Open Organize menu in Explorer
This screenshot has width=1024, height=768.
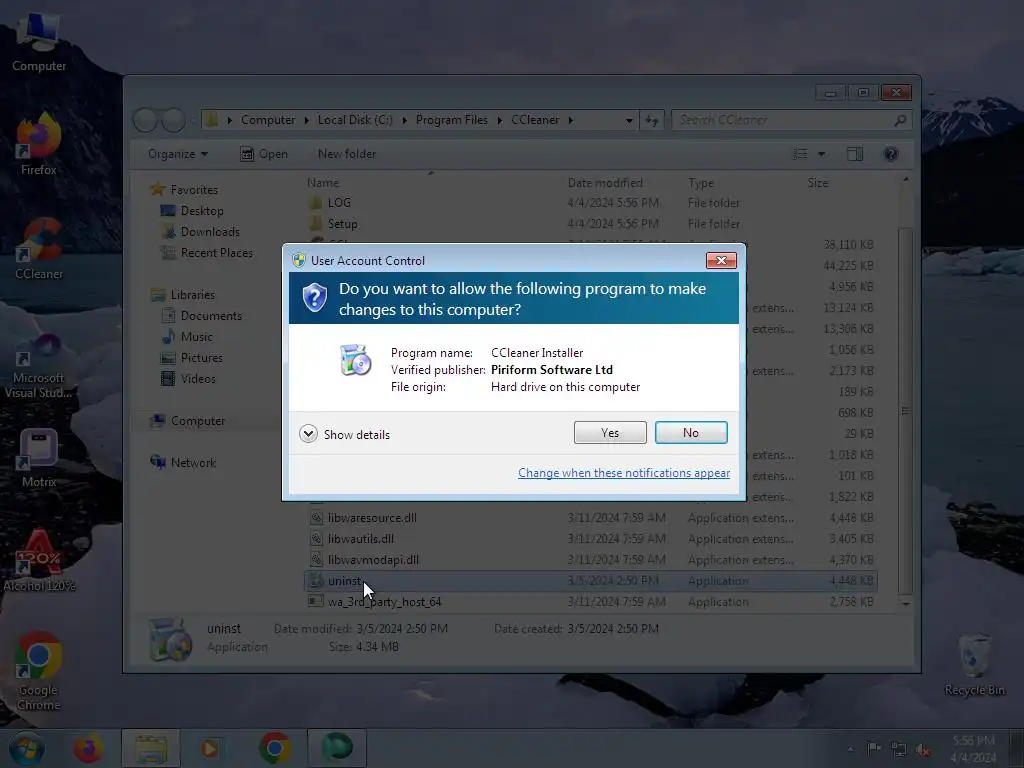pos(178,154)
